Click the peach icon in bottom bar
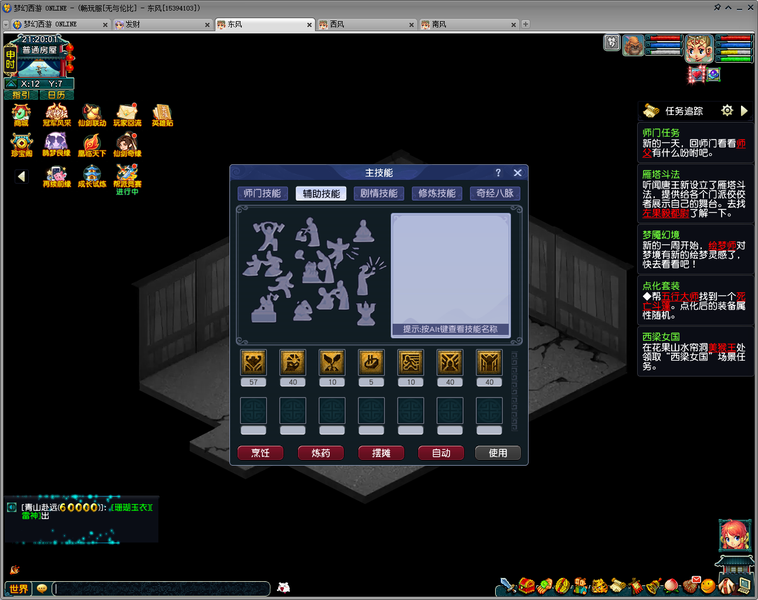758x600 pixels. tap(671, 586)
